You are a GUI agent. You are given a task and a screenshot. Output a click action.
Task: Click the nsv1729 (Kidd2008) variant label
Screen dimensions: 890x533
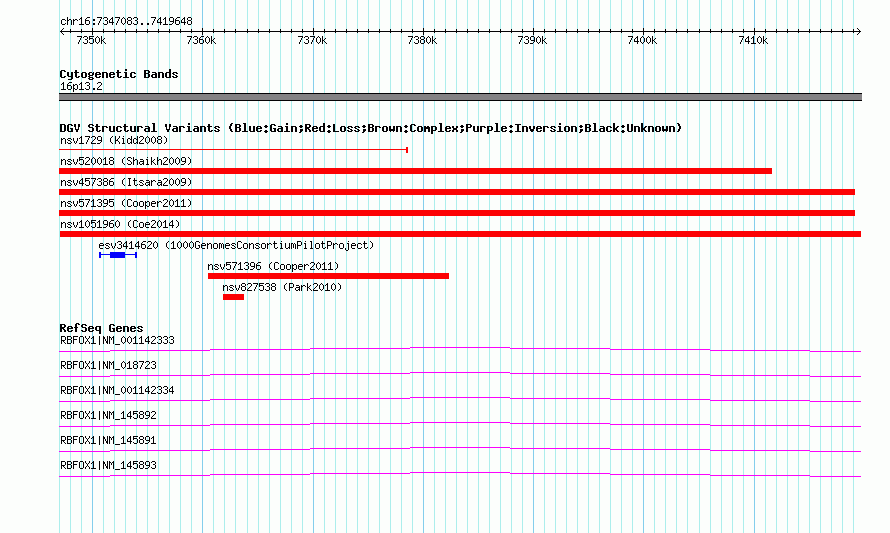coord(114,140)
